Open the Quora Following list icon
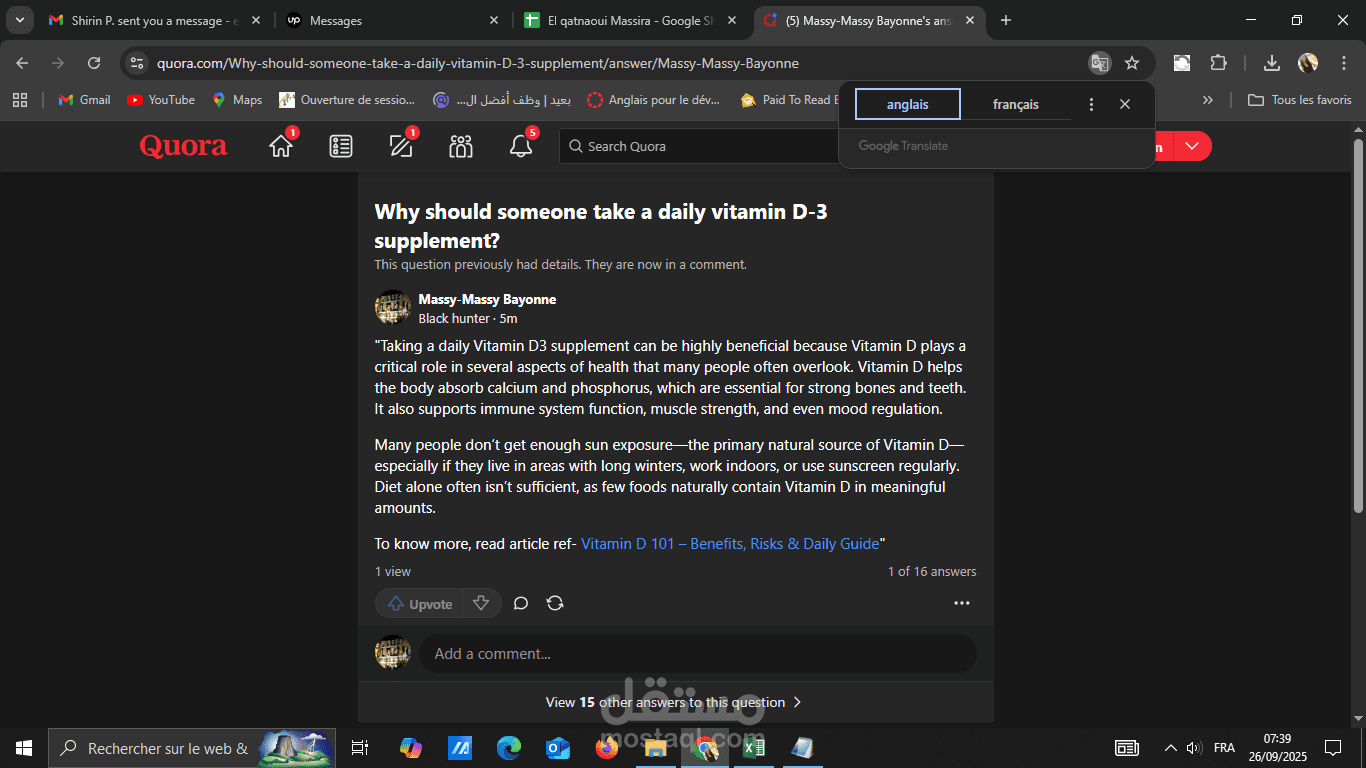 point(341,146)
